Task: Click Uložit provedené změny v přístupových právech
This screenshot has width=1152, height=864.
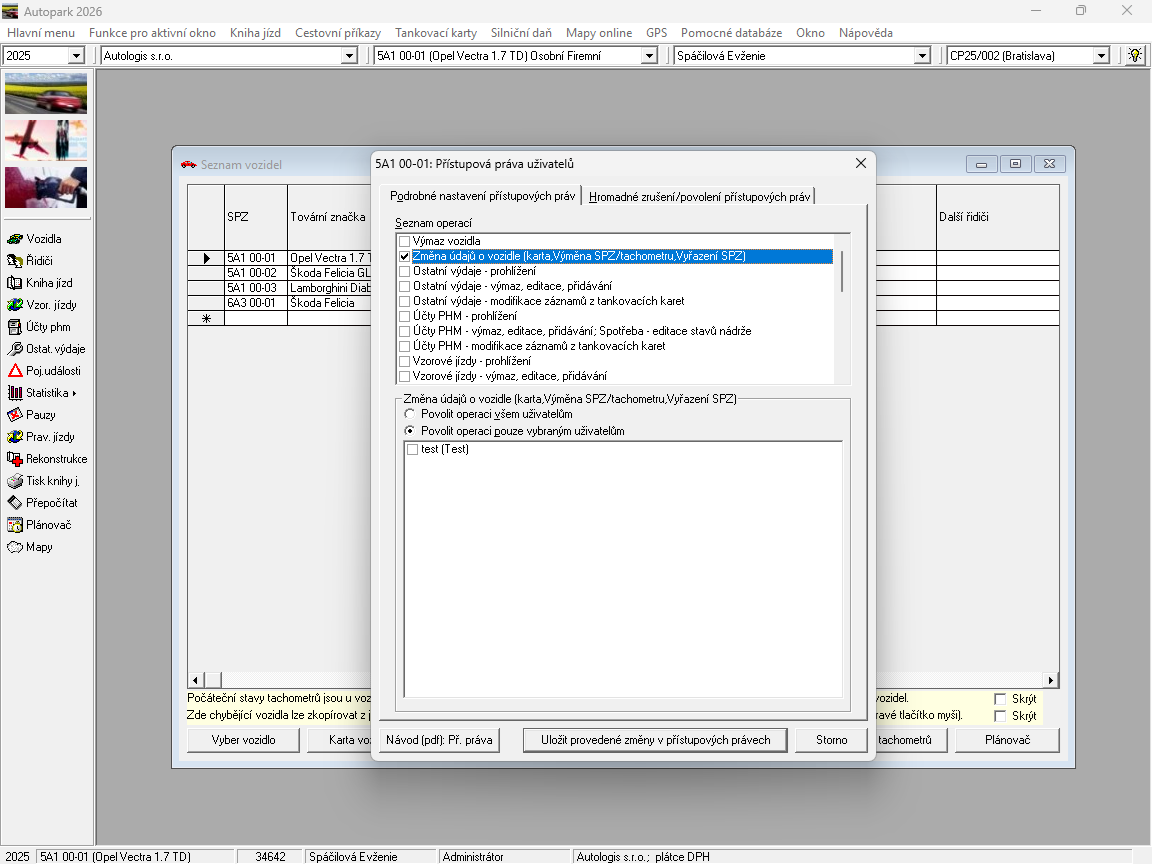Action: 655,740
